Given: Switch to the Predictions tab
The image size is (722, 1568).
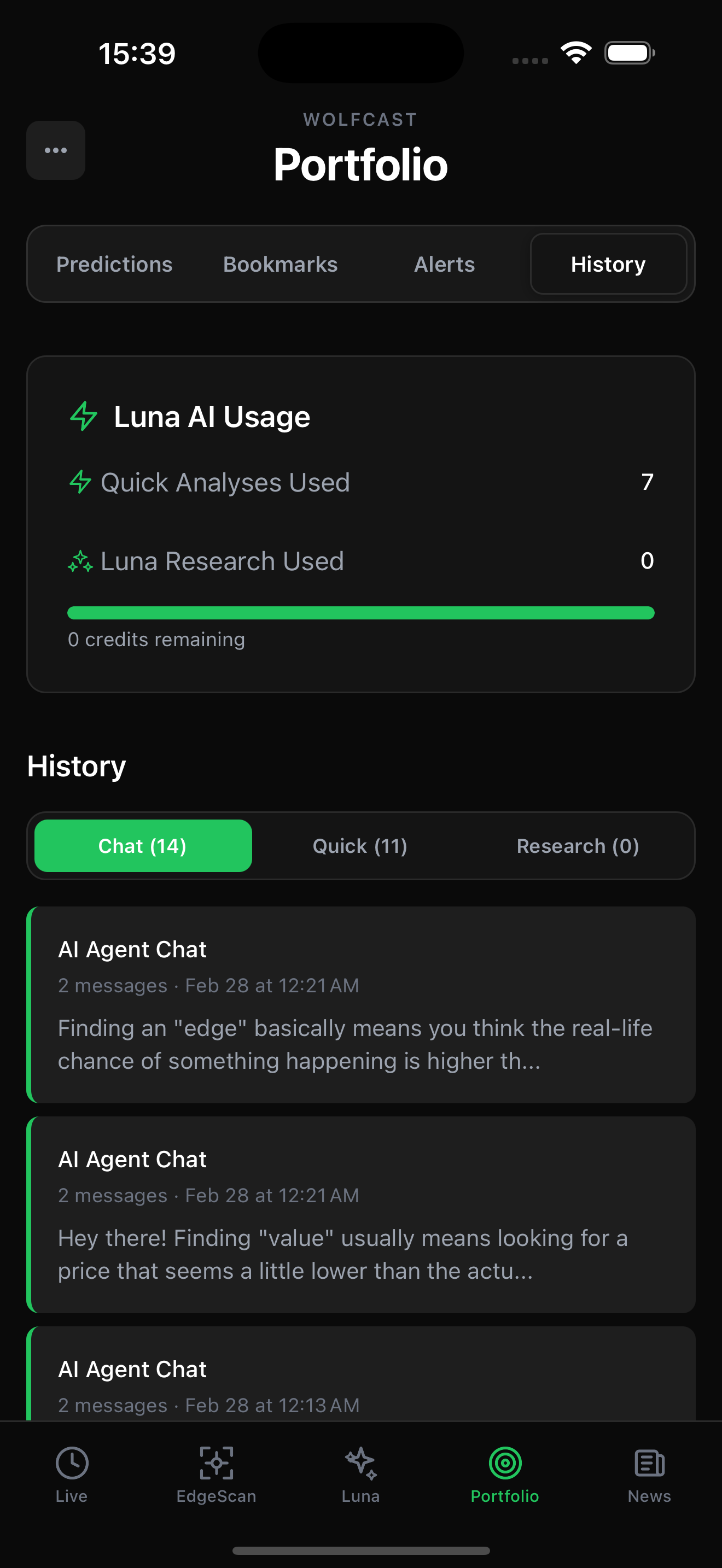Looking at the screenshot, I should coord(114,264).
